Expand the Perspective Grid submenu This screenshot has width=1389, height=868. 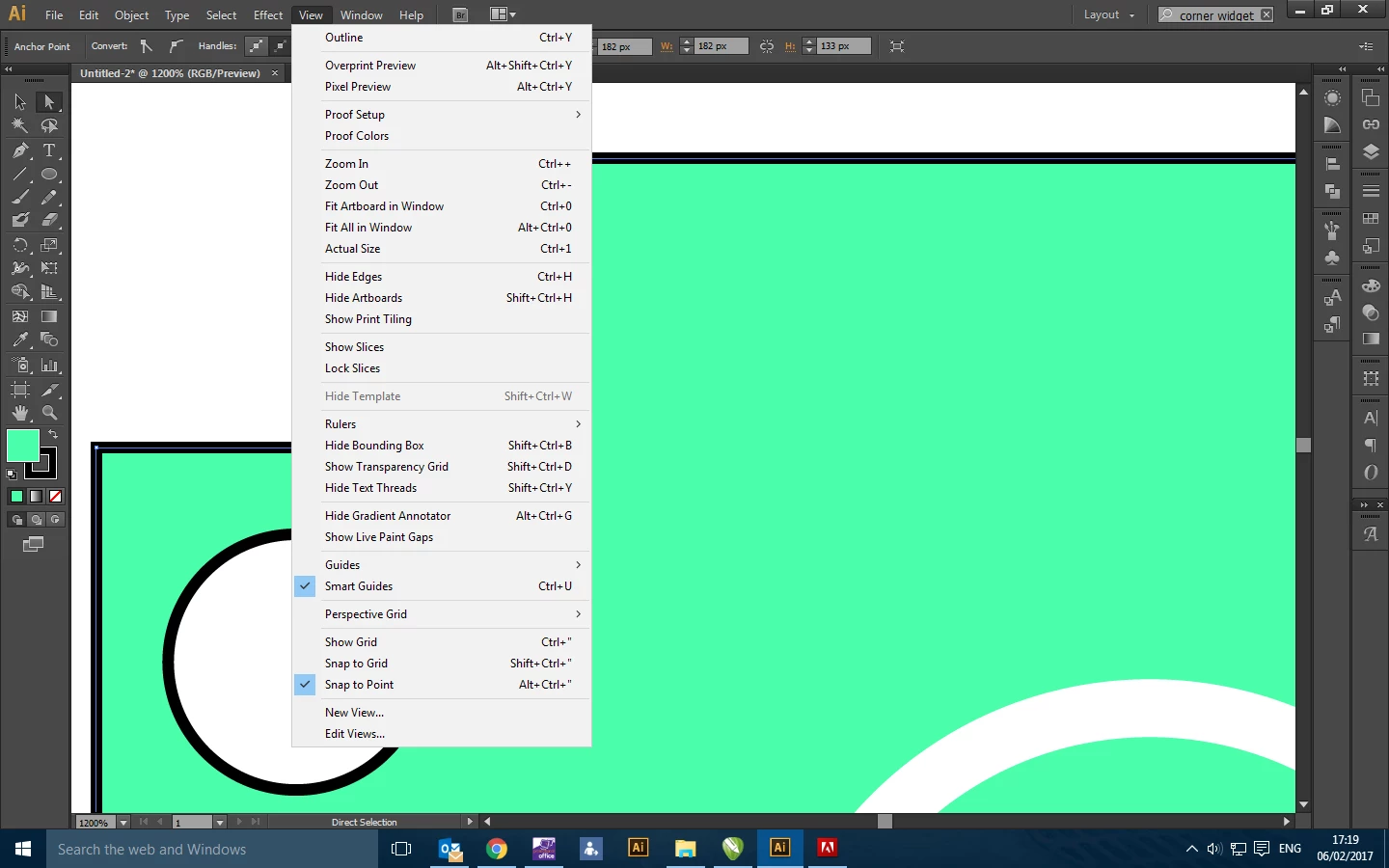[x=442, y=614]
